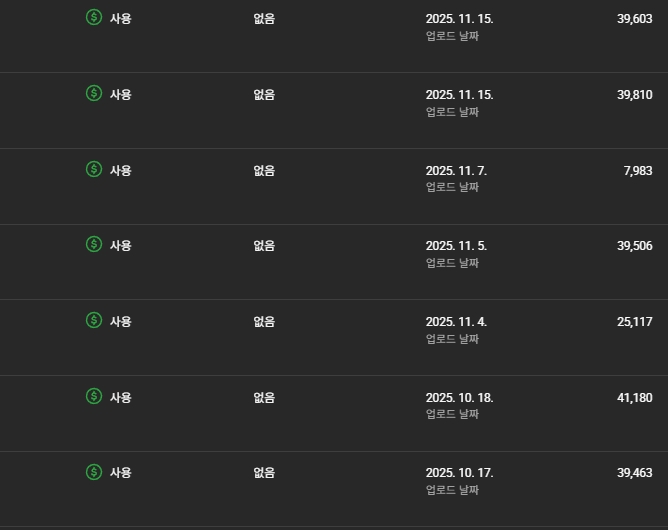Select the 39,463 view count
The height and width of the screenshot is (530, 668).
click(x=634, y=473)
